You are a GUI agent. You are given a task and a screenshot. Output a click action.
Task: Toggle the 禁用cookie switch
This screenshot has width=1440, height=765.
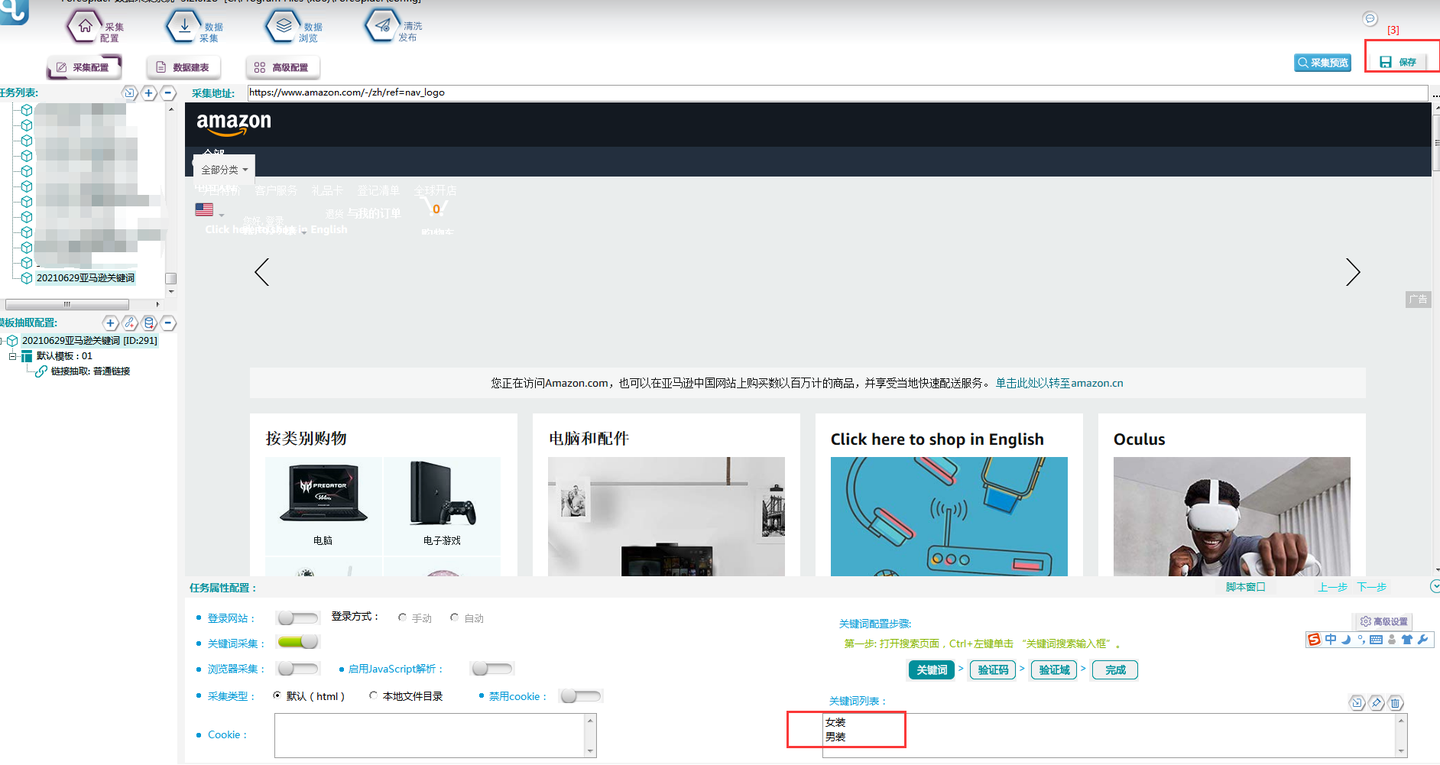click(581, 696)
